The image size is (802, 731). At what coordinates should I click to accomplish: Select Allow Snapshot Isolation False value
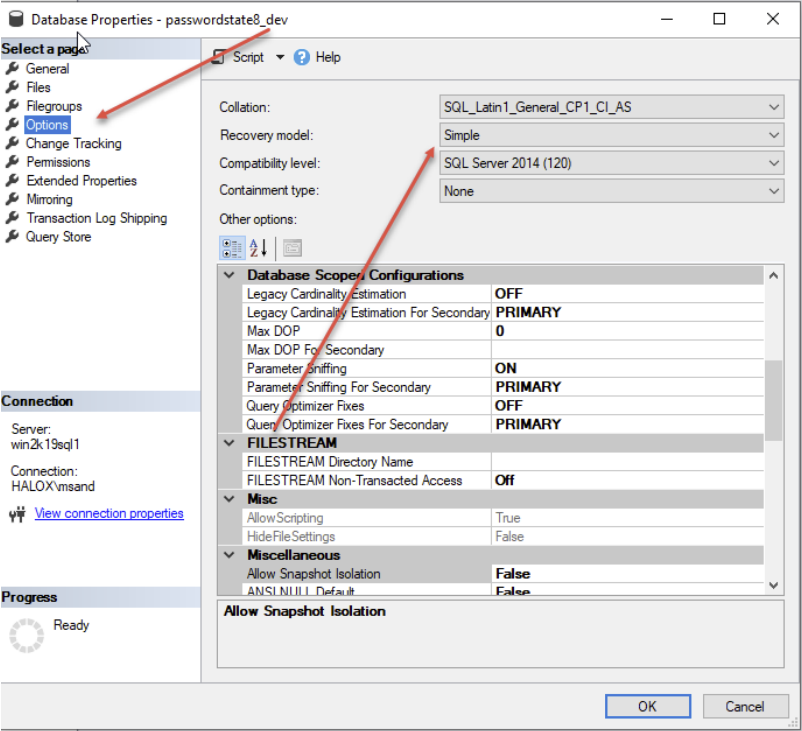[627, 574]
